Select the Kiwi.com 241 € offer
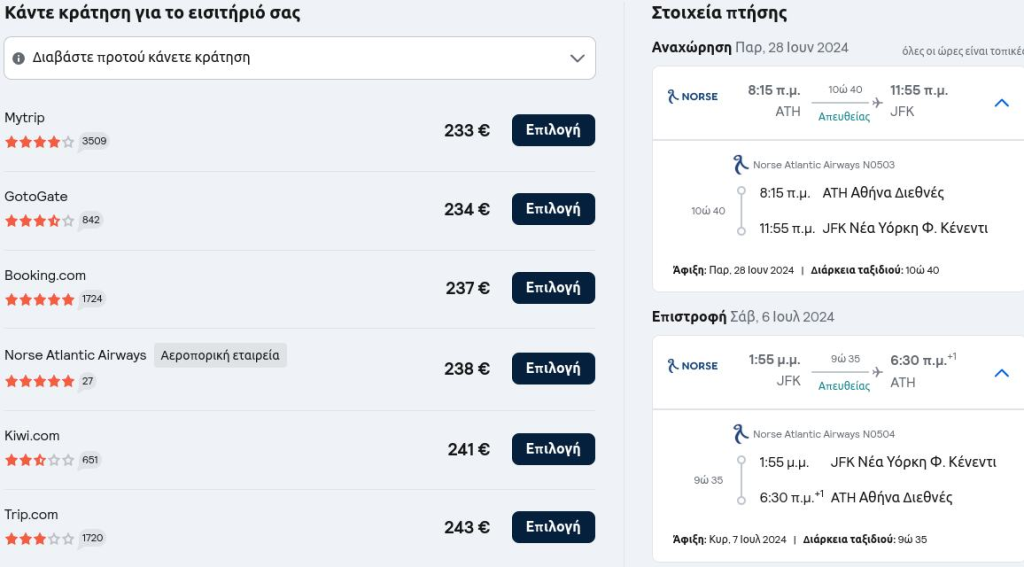The image size is (1024, 567). [553, 449]
